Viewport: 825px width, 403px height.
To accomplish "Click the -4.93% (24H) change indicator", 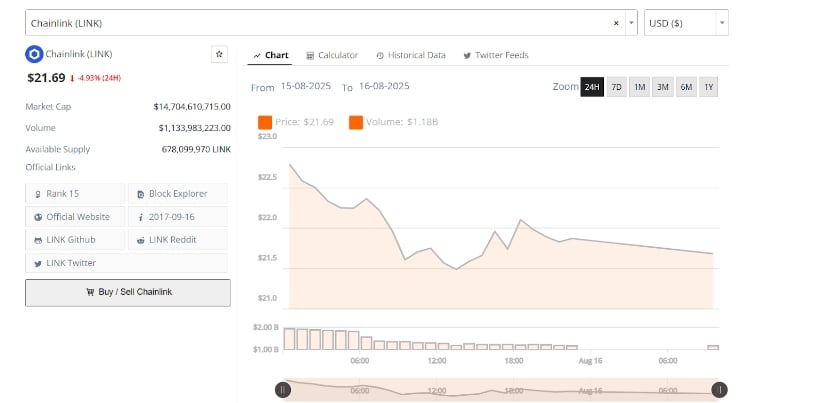I will point(95,78).
